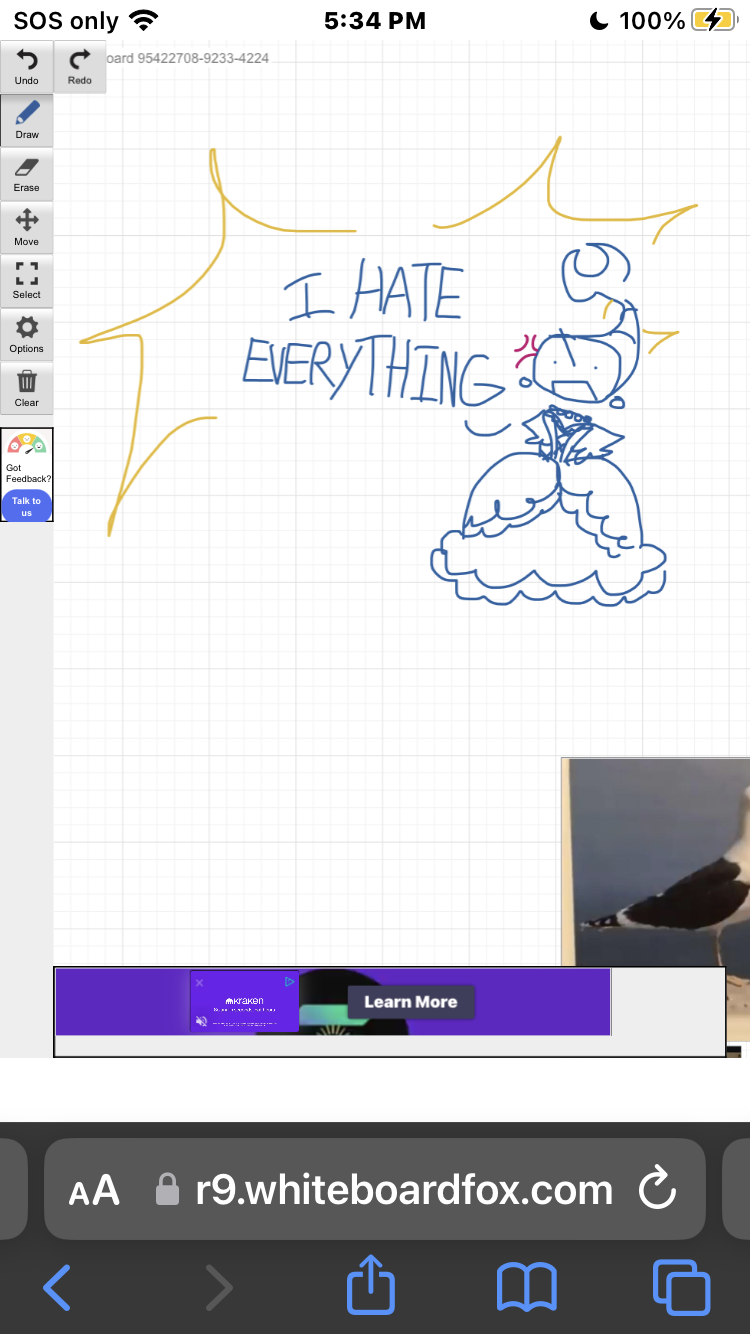Screen dimensions: 750x1334
Task: Go back with Safari back arrow
Action: [57, 1287]
